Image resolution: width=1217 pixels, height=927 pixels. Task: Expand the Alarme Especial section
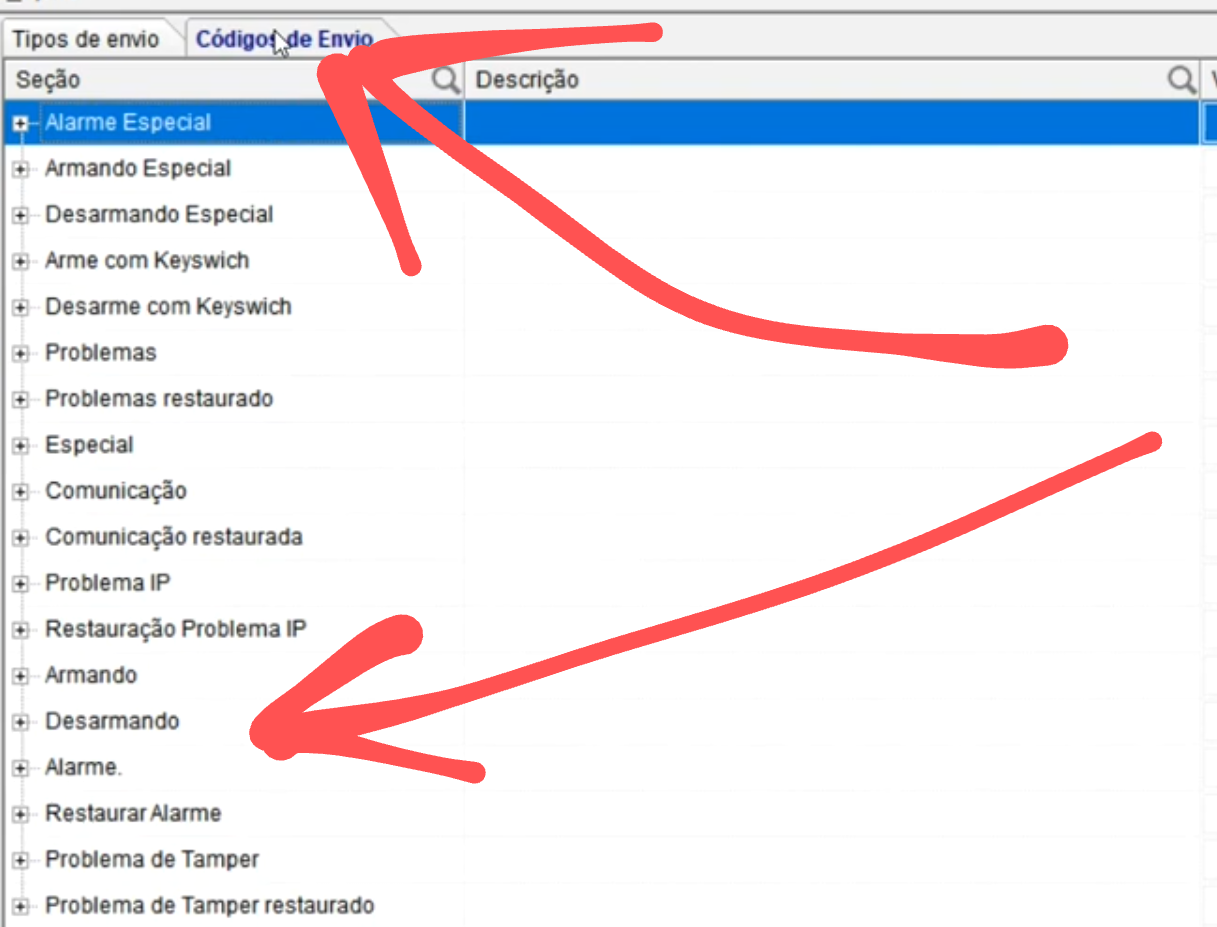20,123
